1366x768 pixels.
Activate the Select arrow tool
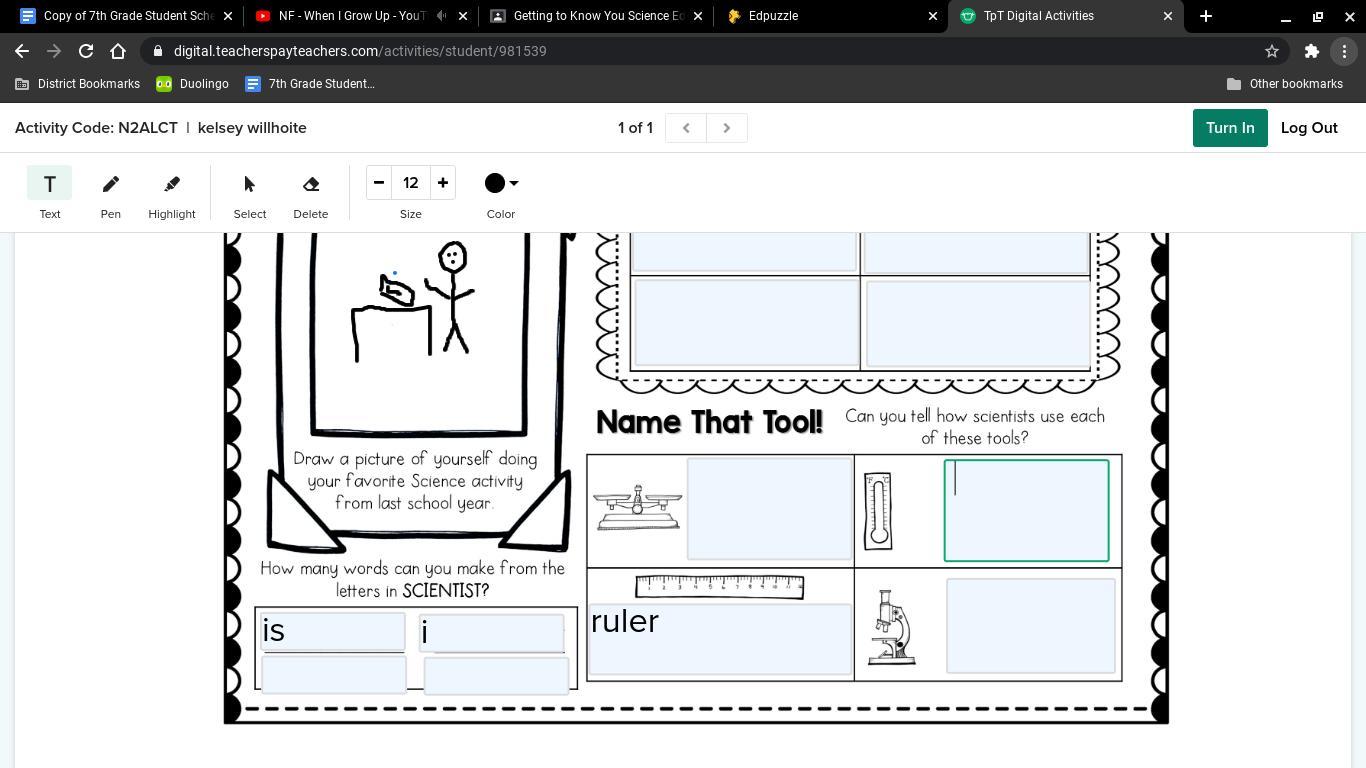(249, 184)
